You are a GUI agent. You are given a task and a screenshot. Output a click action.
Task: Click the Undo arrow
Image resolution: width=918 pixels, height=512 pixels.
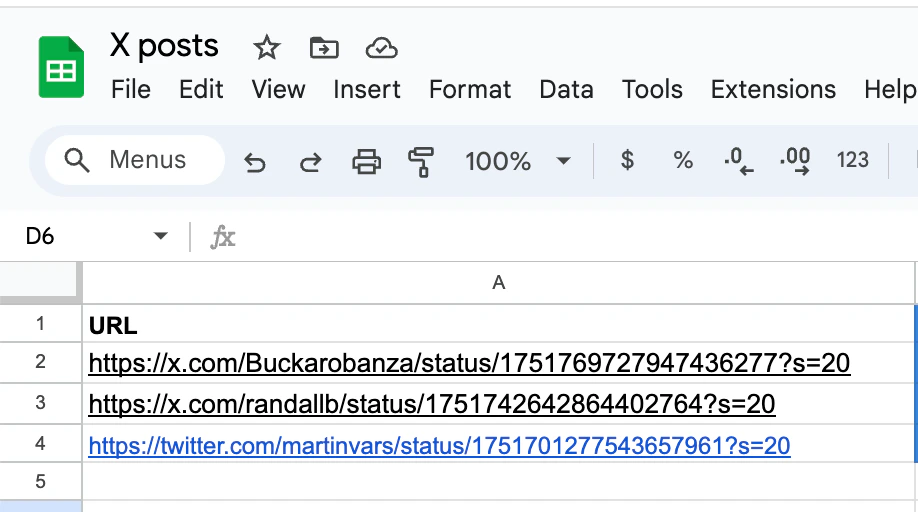pos(255,161)
